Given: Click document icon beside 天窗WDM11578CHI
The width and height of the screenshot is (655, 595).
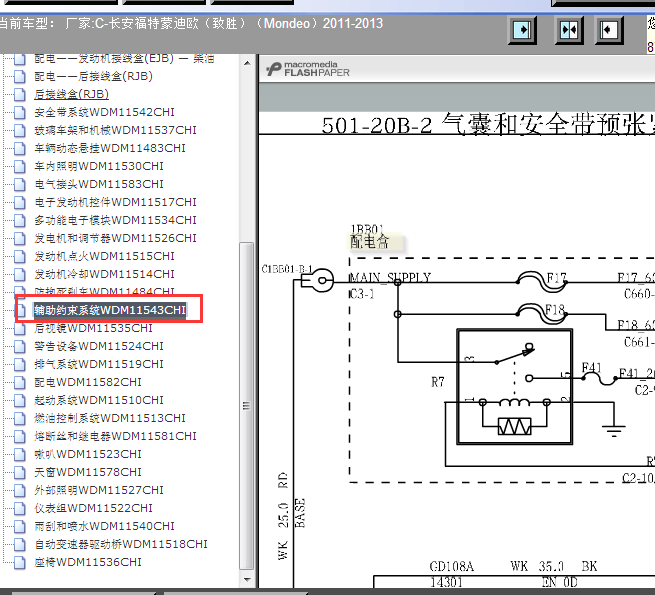Looking at the screenshot, I should coord(20,472).
